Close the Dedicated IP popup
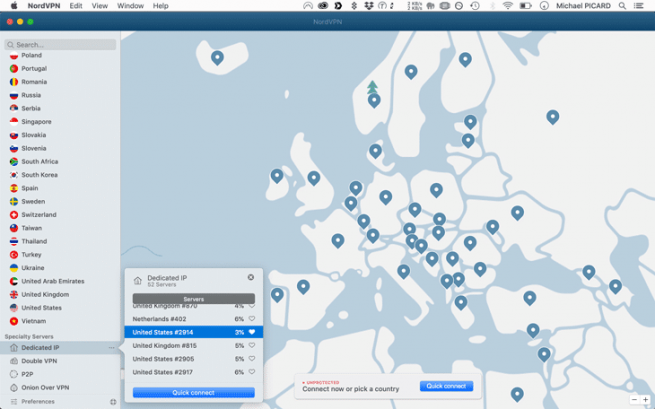 pos(251,277)
